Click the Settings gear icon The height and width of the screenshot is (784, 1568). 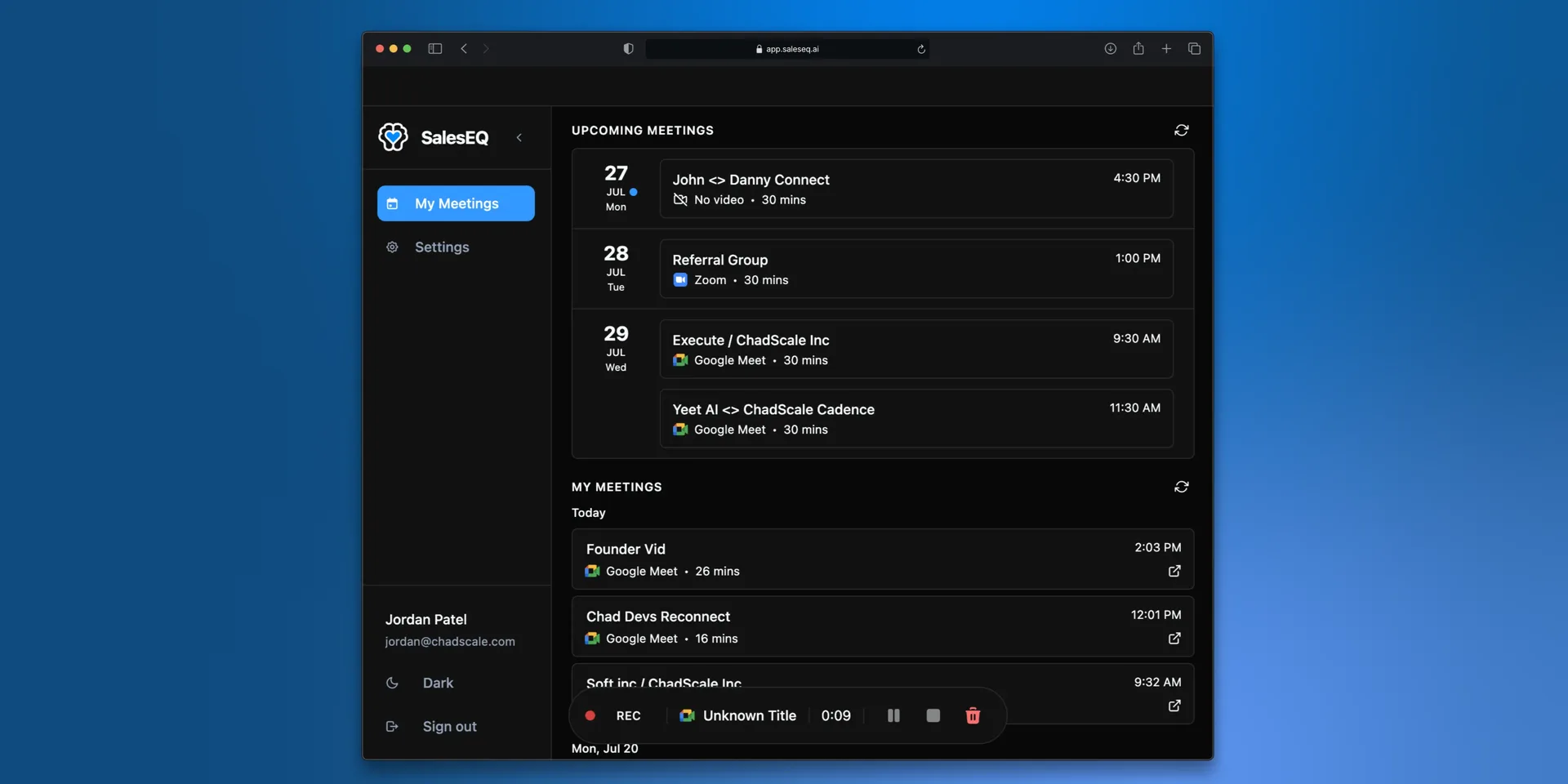[392, 247]
